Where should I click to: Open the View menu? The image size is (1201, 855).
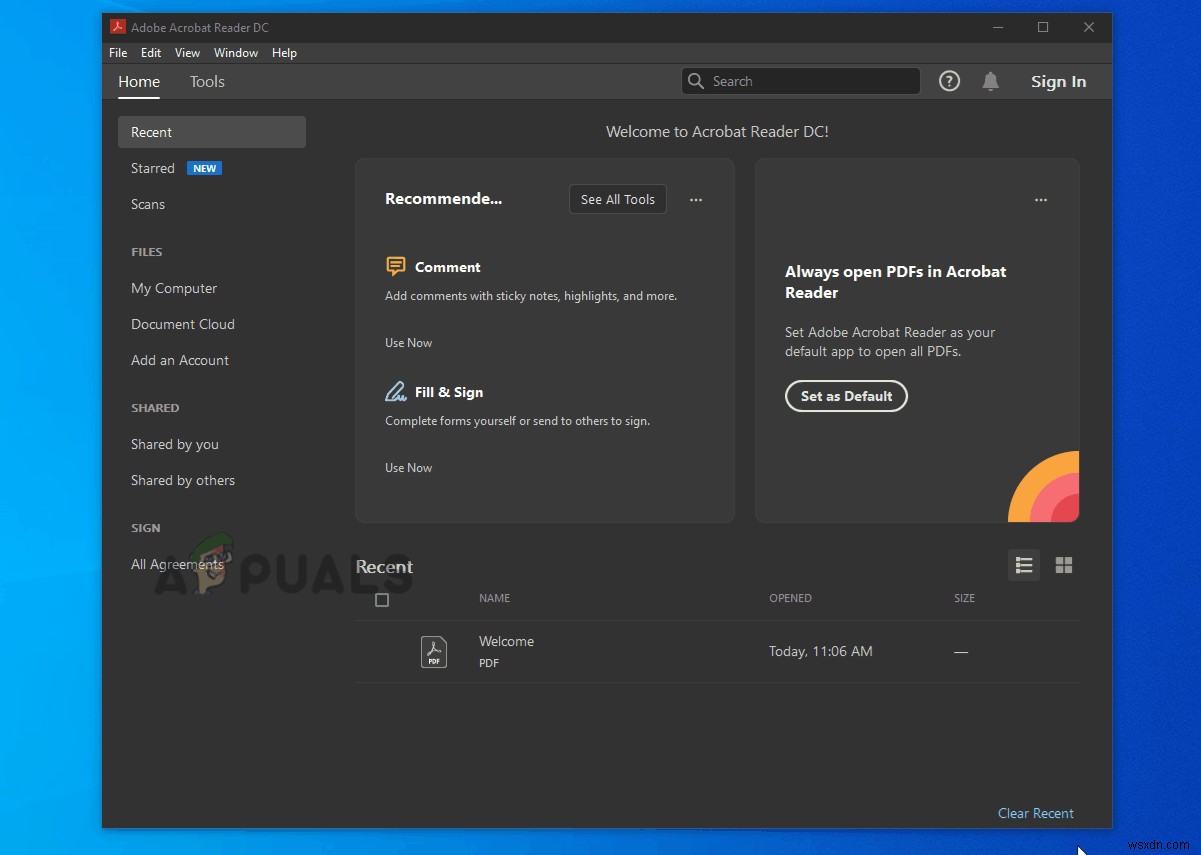click(x=187, y=52)
